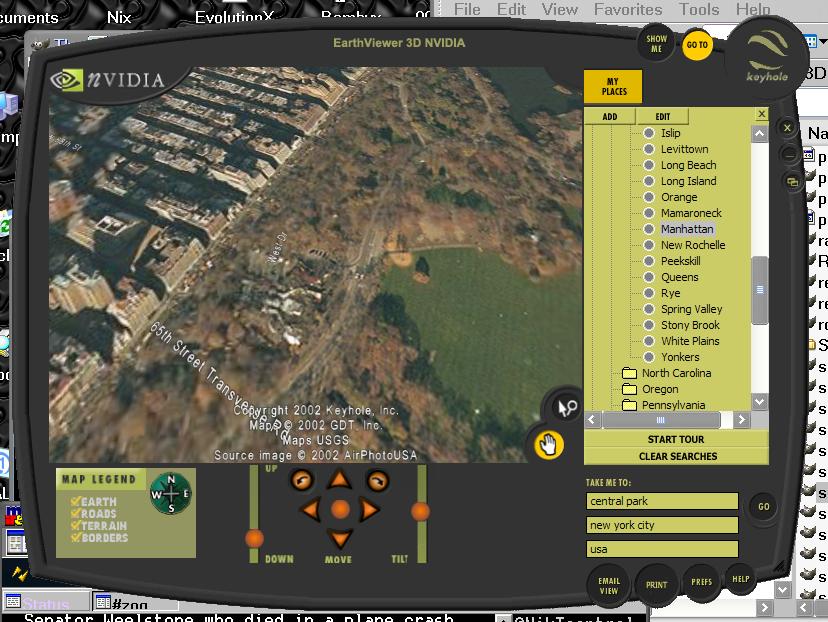Image resolution: width=828 pixels, height=622 pixels.
Task: Click the center orange move button
Action: tap(340, 510)
